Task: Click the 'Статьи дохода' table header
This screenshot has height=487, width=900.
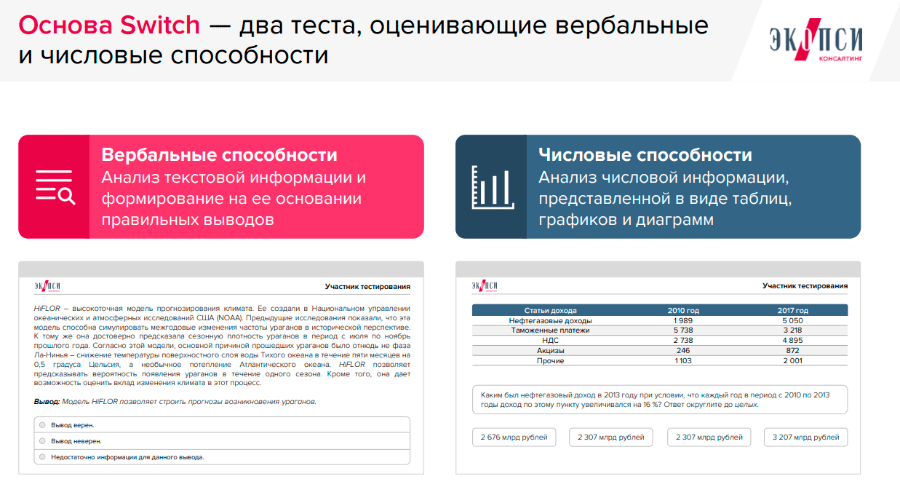Action: 550,310
